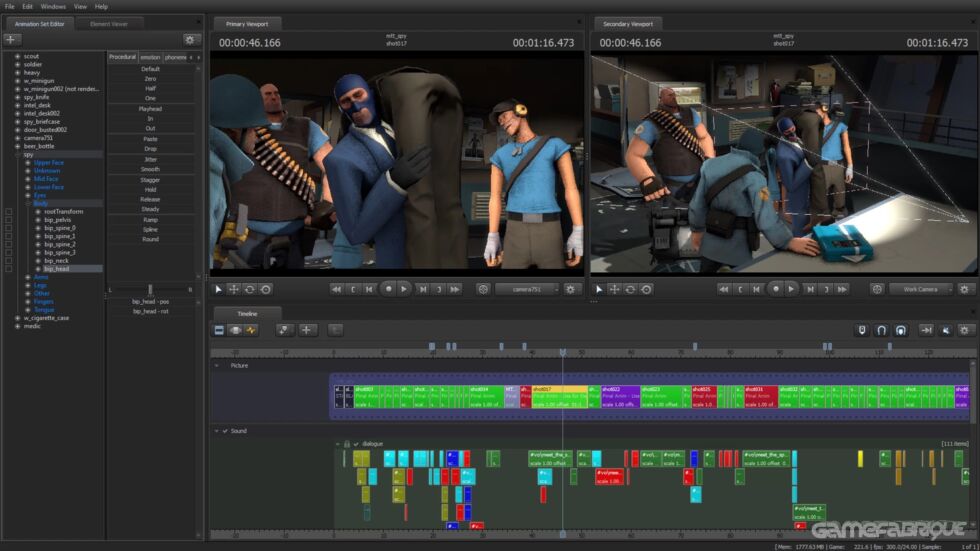This screenshot has height=551, width=980.
Task: Activate primary viewport move manipulator
Action: tap(234, 289)
